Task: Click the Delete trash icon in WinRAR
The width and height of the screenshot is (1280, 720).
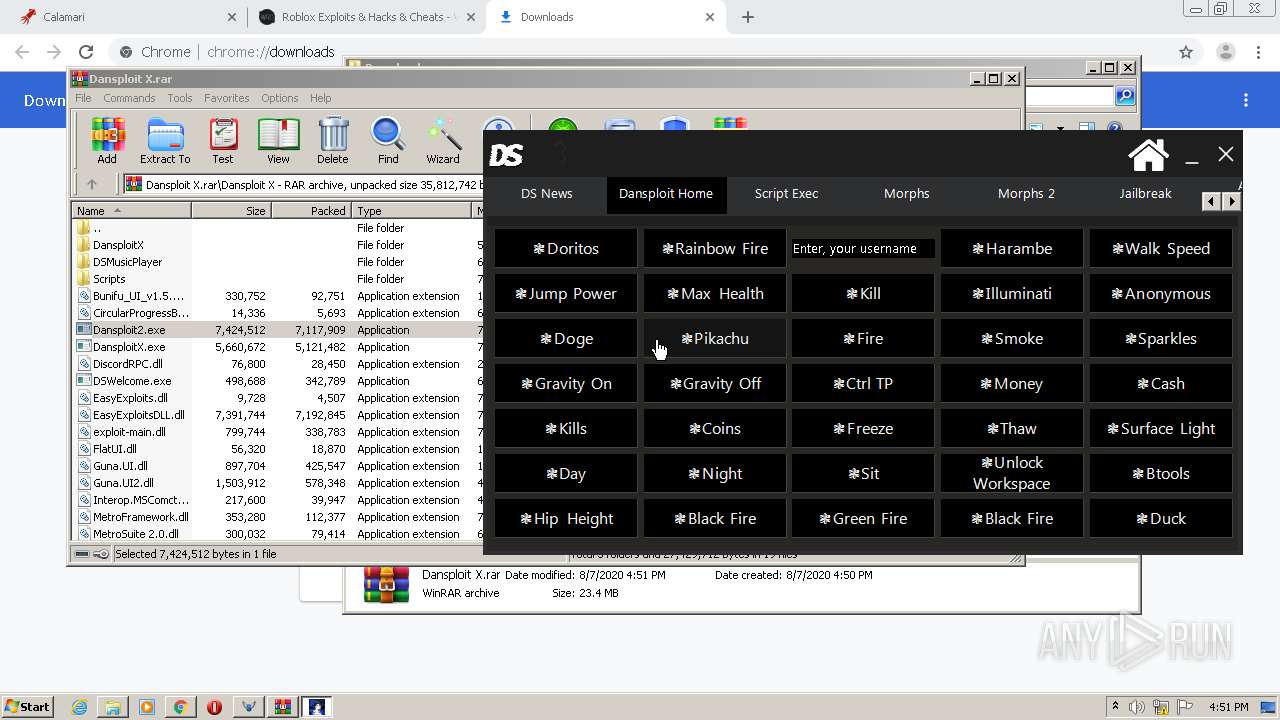Action: point(333,140)
